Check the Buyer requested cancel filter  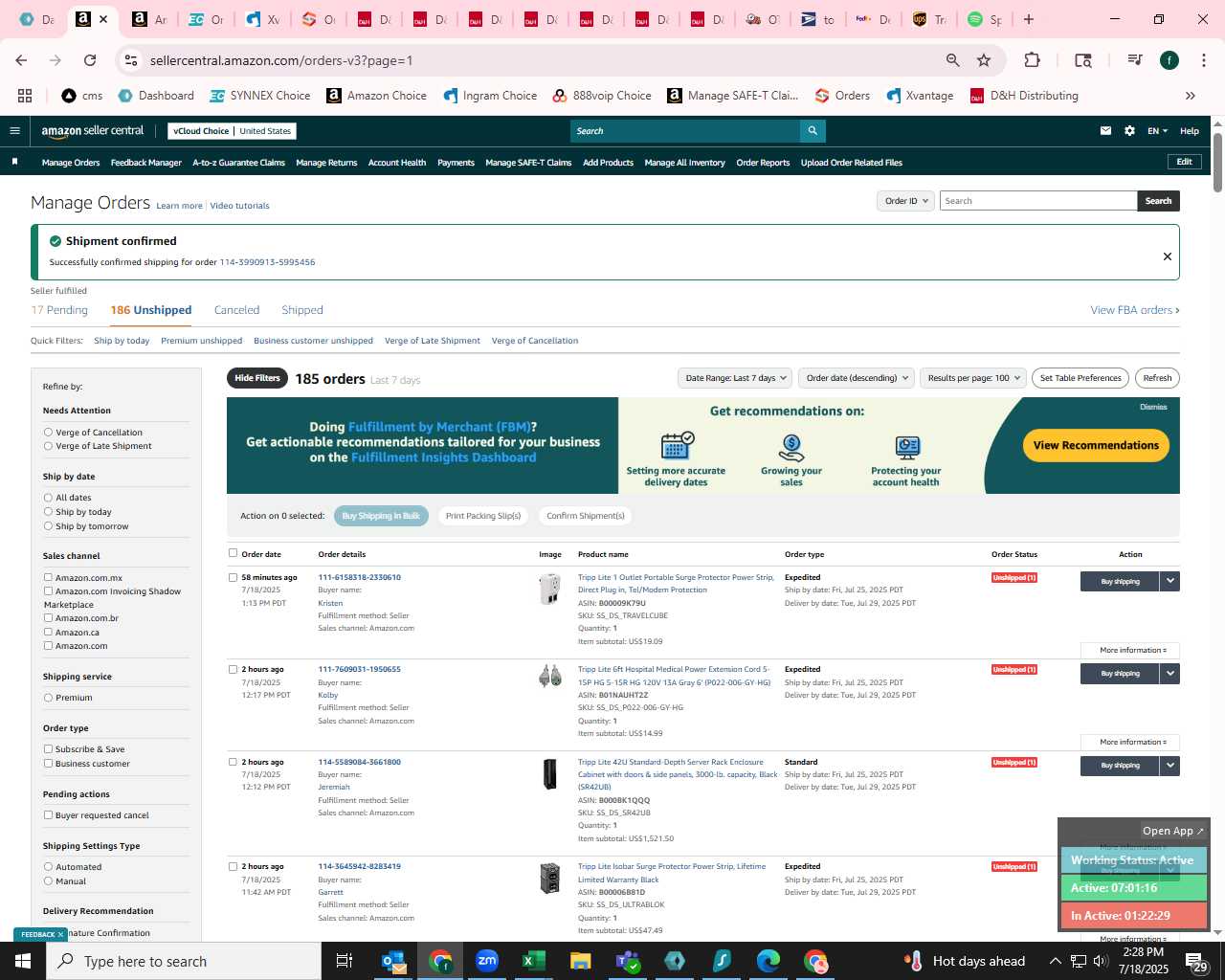(x=48, y=815)
